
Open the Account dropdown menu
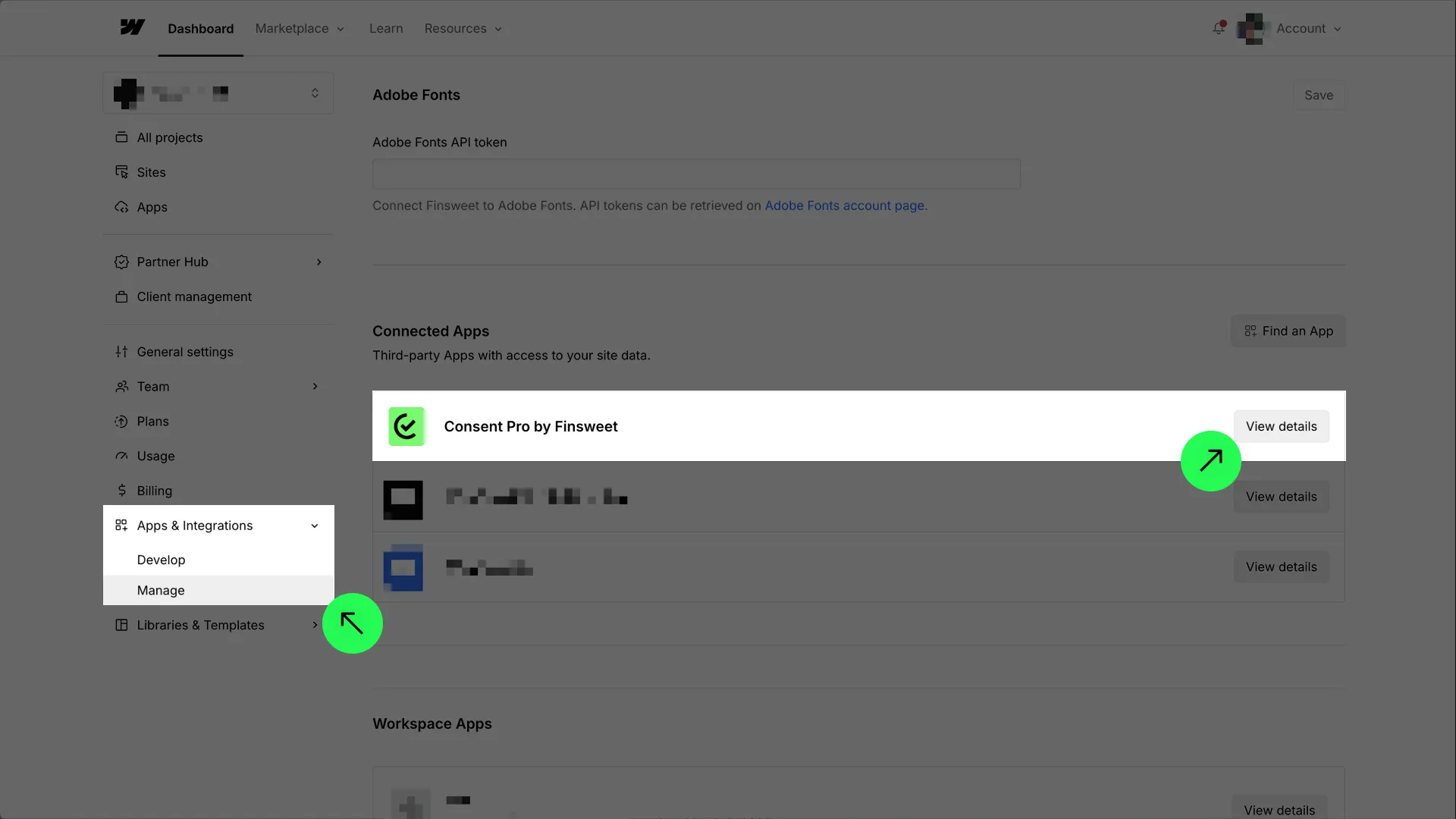click(1308, 29)
